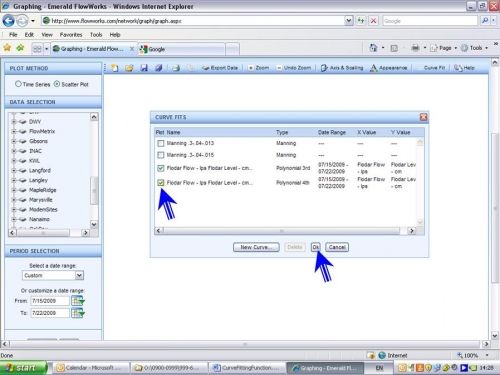The image size is (500, 375).
Task: Open the graphing Help
Action: click(464, 68)
